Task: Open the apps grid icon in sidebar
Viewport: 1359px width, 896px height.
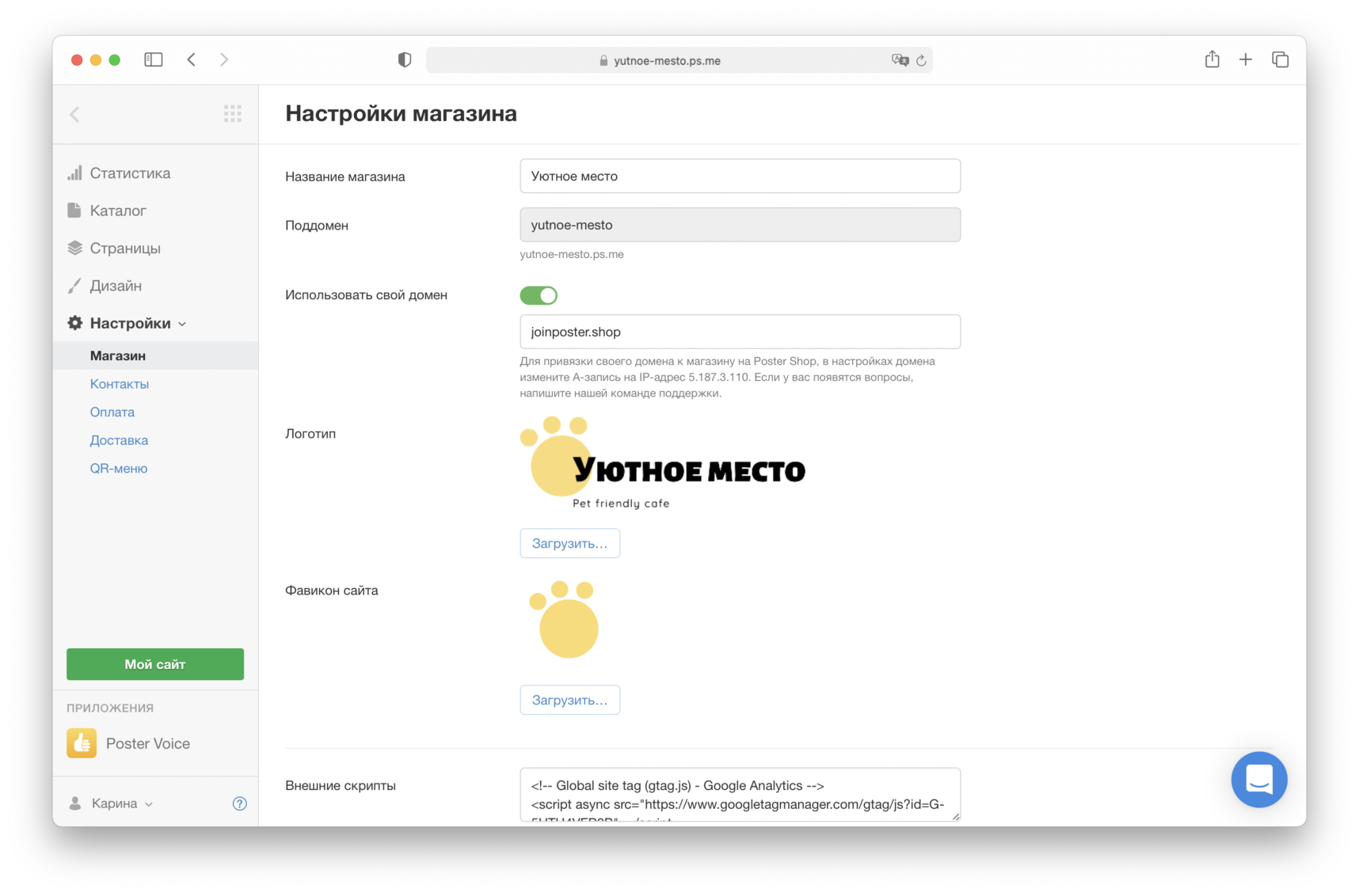Action: (x=233, y=114)
